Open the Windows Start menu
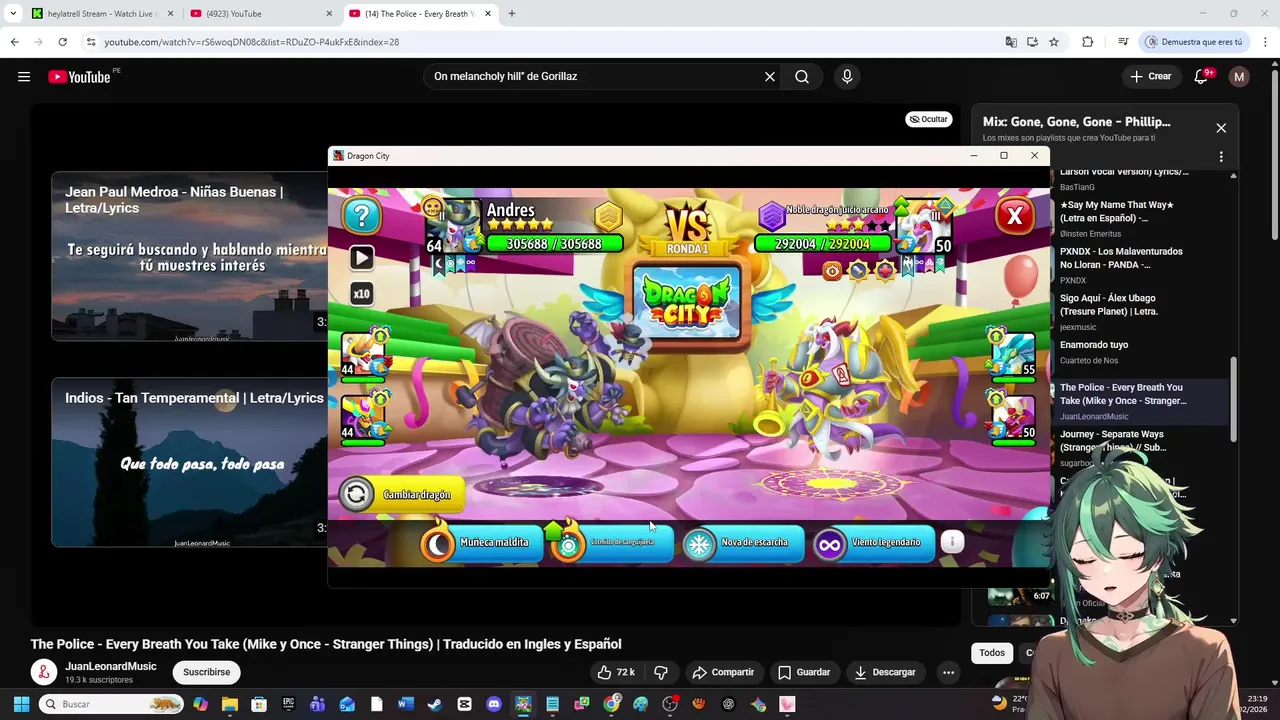Image resolution: width=1280 pixels, height=720 pixels. coord(21,704)
